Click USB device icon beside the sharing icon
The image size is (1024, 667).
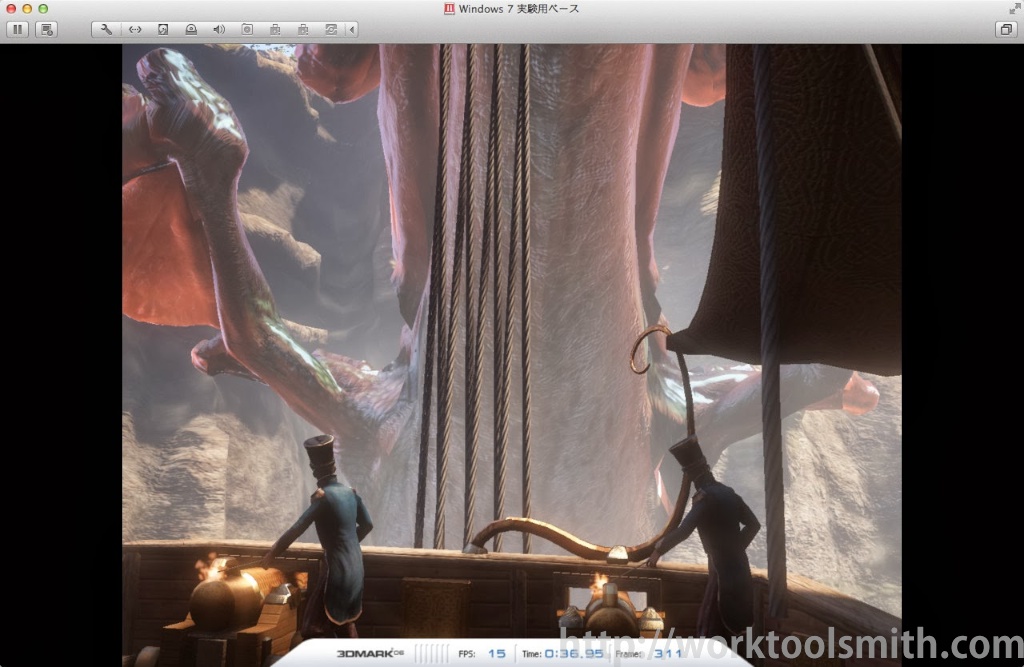pyautogui.click(x=303, y=29)
